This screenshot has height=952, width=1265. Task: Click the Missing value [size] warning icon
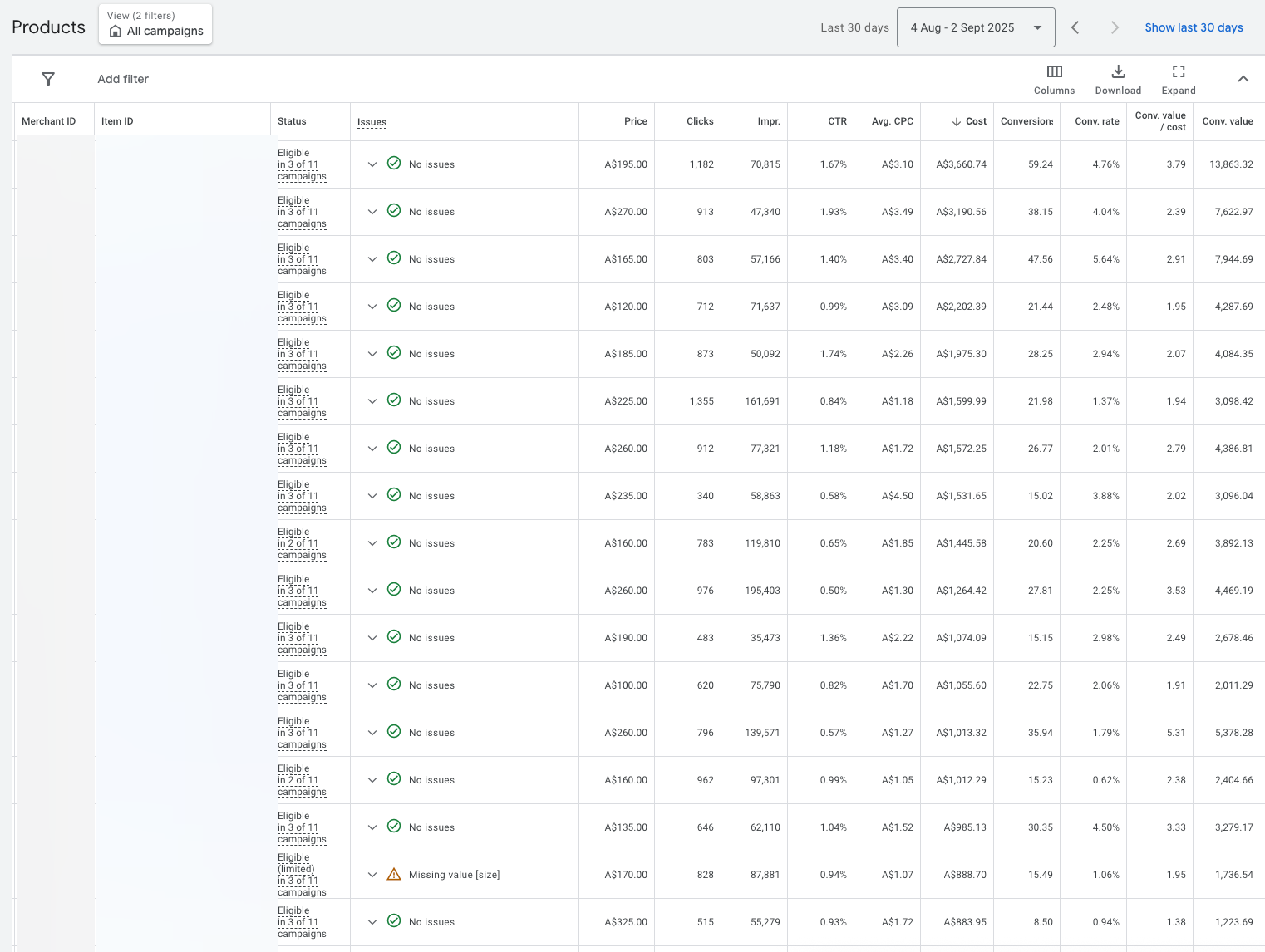pos(394,874)
